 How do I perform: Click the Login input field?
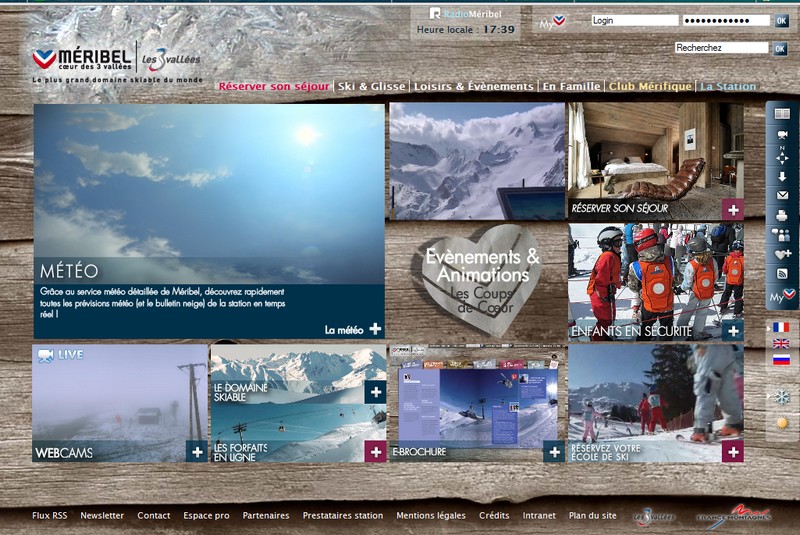(x=635, y=20)
